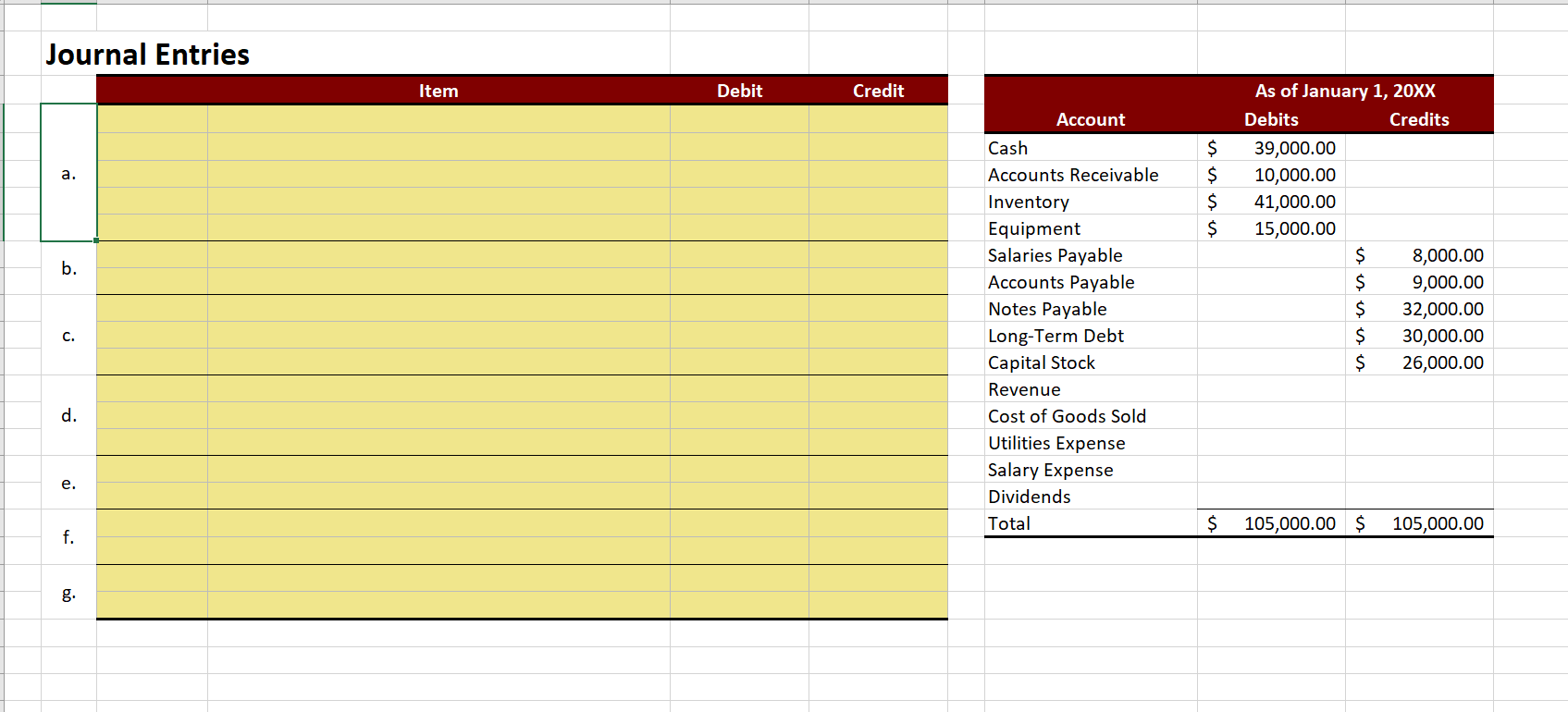Select the 'Cash' account cell
The width and height of the screenshot is (1568, 712).
point(1091,148)
